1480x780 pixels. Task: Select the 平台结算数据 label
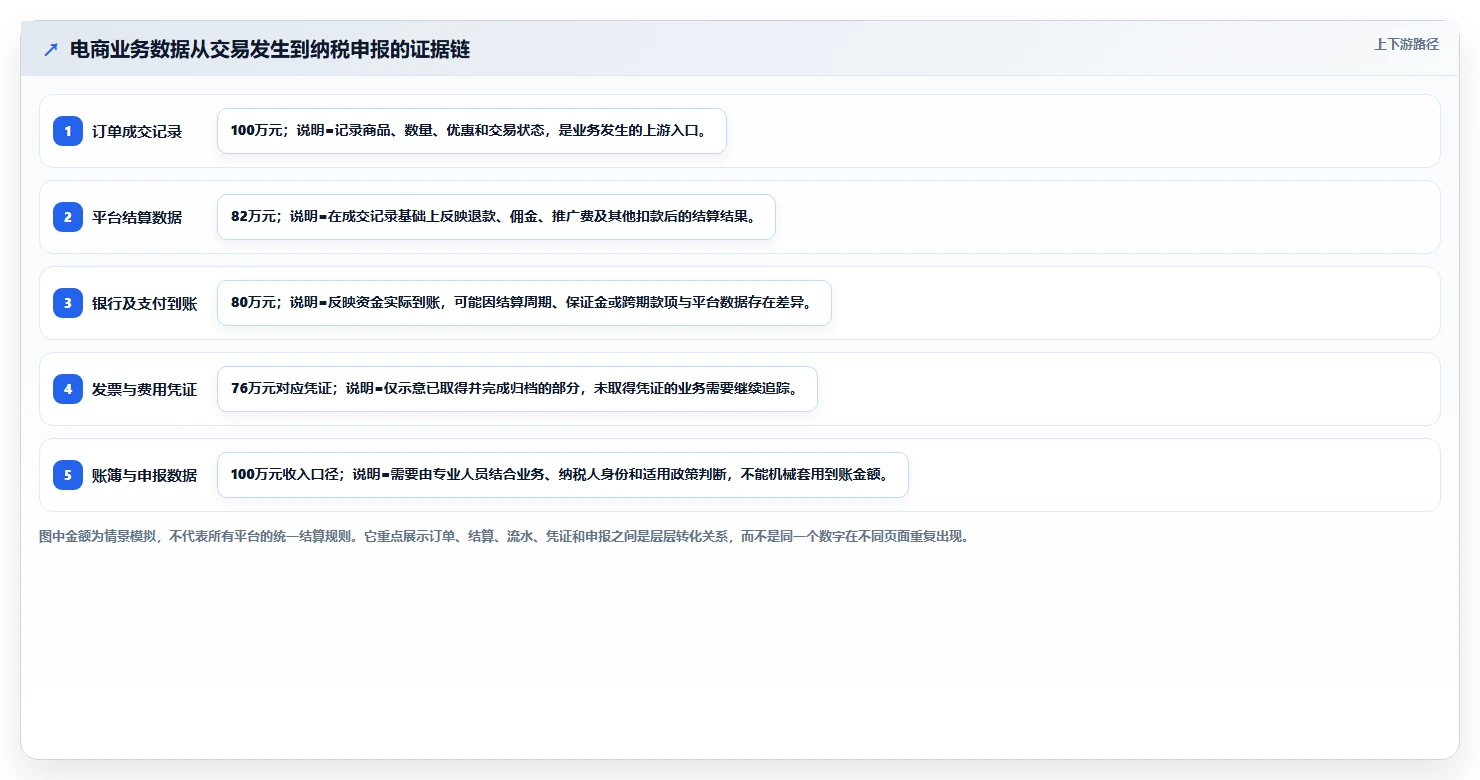tap(137, 217)
